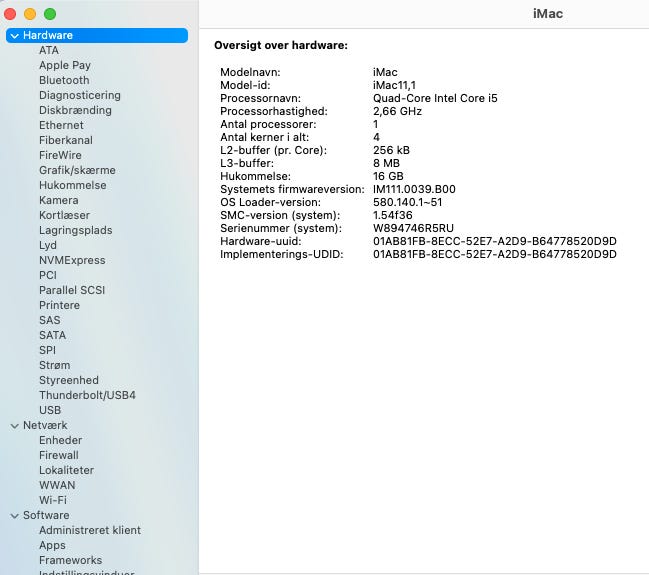Click the L2-buffer value 256 kB
This screenshot has width=649, height=575.
391,151
